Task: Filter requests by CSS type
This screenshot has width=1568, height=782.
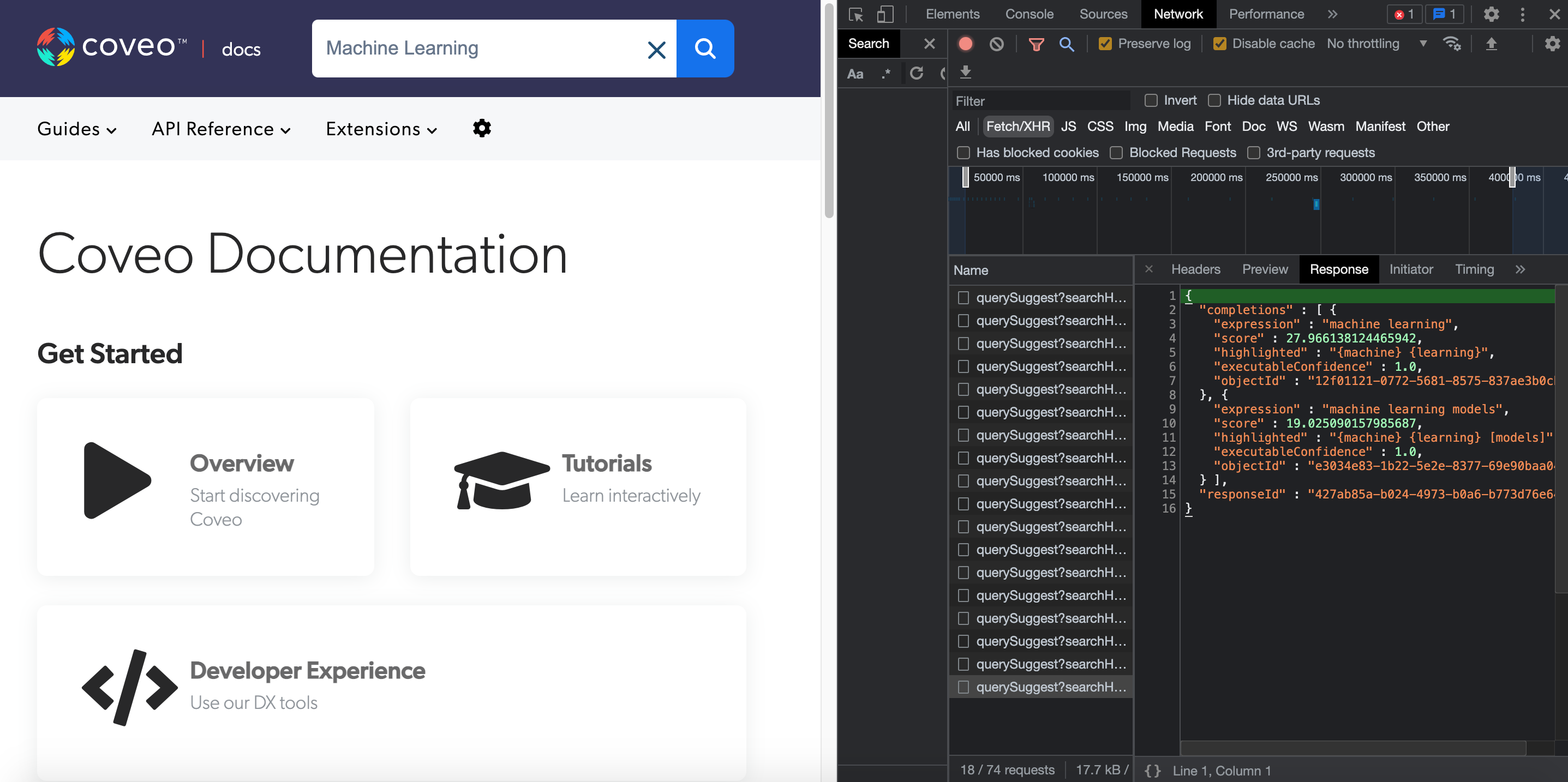Action: click(x=1100, y=127)
